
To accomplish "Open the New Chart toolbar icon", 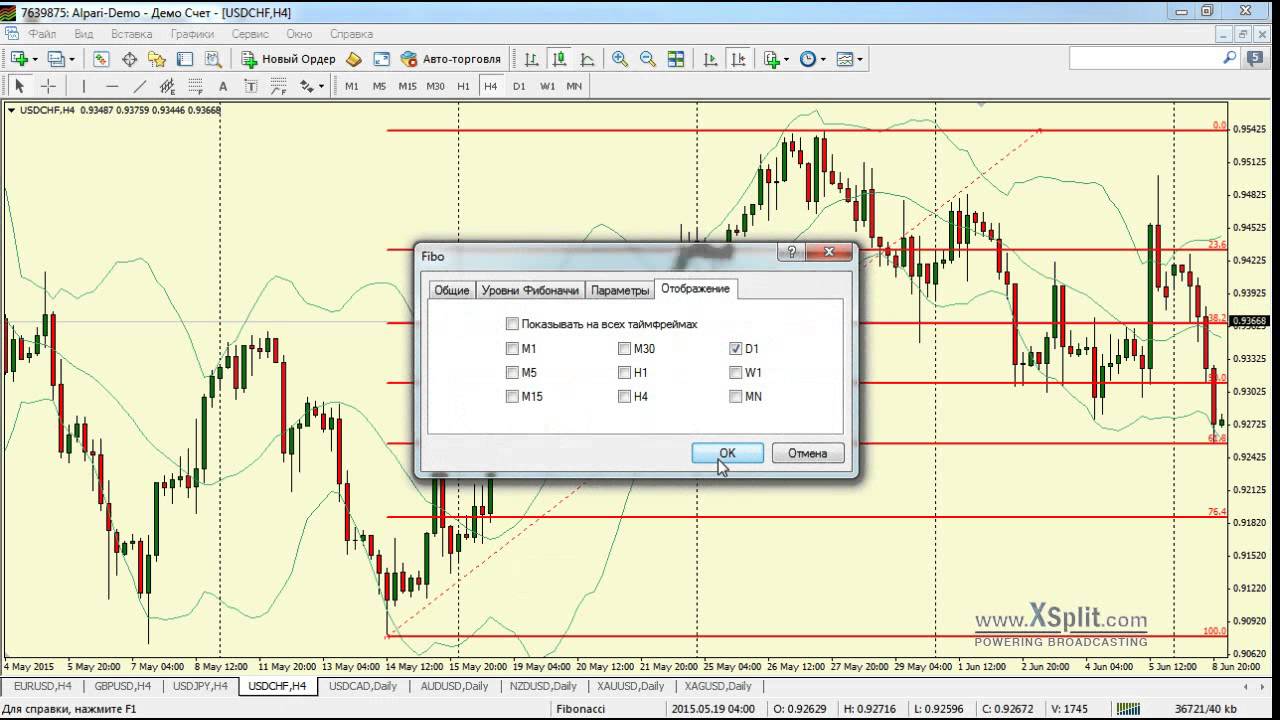I will (x=19, y=59).
